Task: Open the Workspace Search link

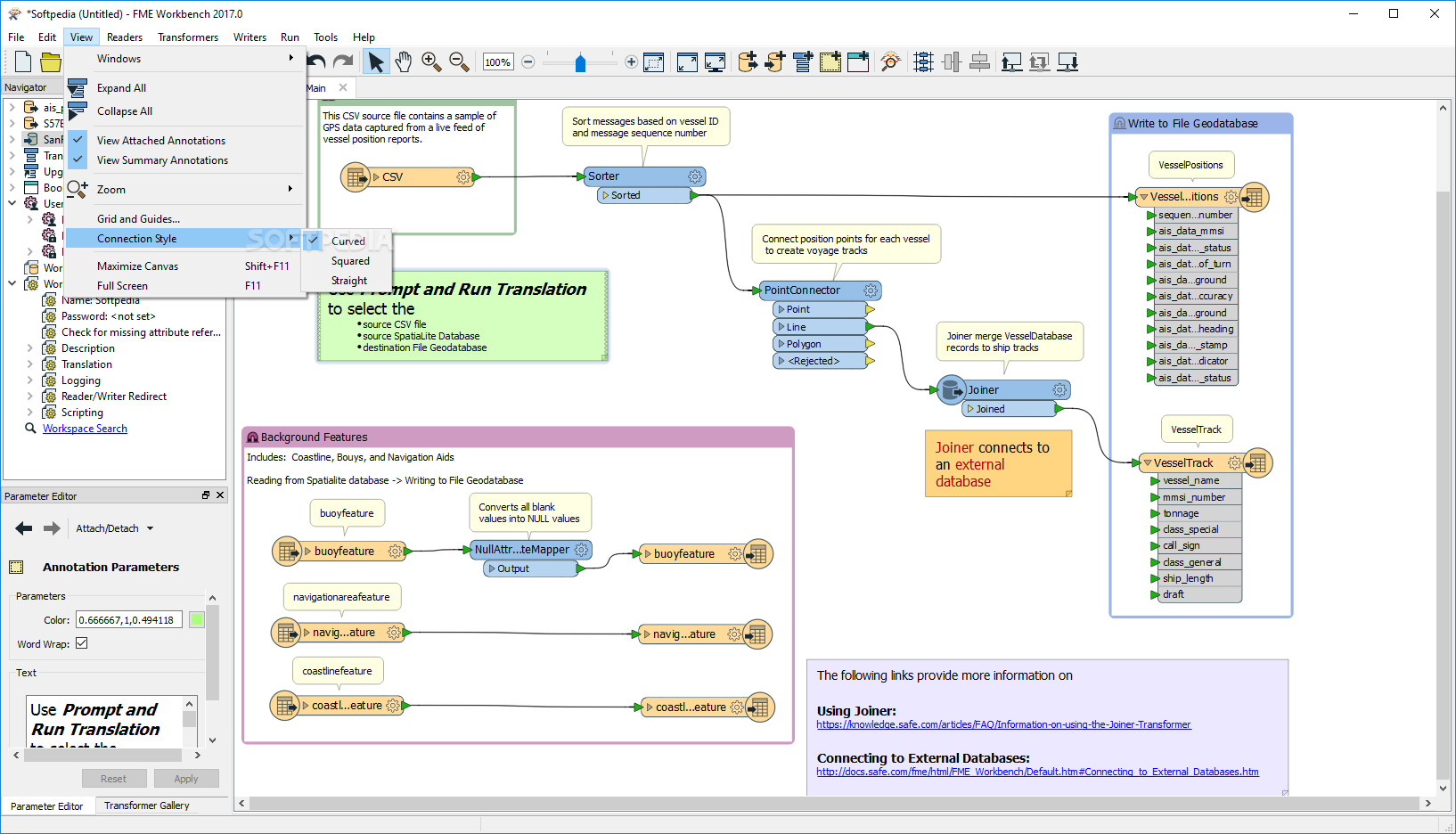Action: pos(85,429)
